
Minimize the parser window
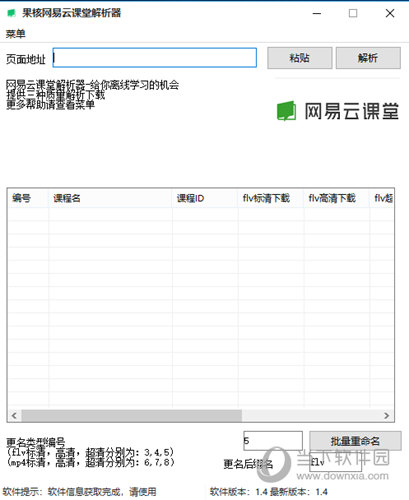[x=317, y=13]
